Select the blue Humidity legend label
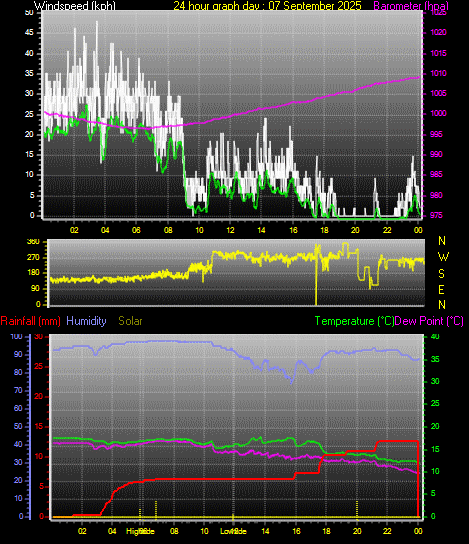 [86, 321]
